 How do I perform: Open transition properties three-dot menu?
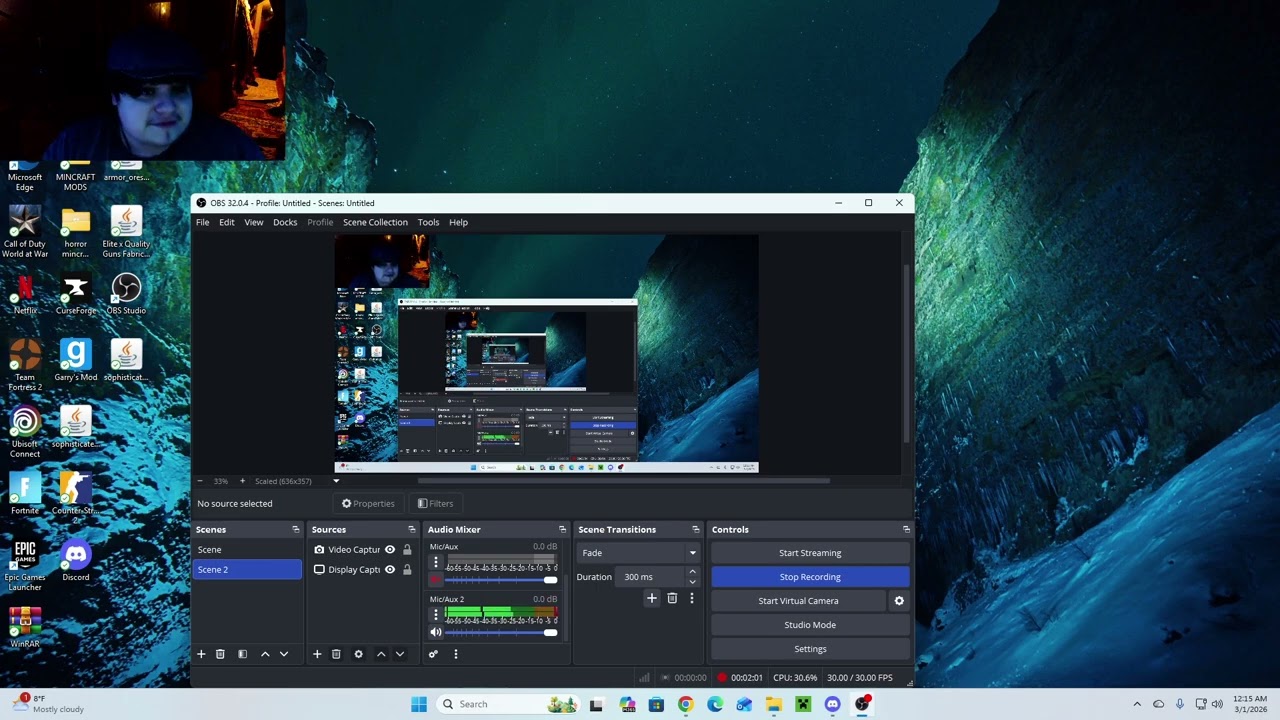[x=691, y=598]
